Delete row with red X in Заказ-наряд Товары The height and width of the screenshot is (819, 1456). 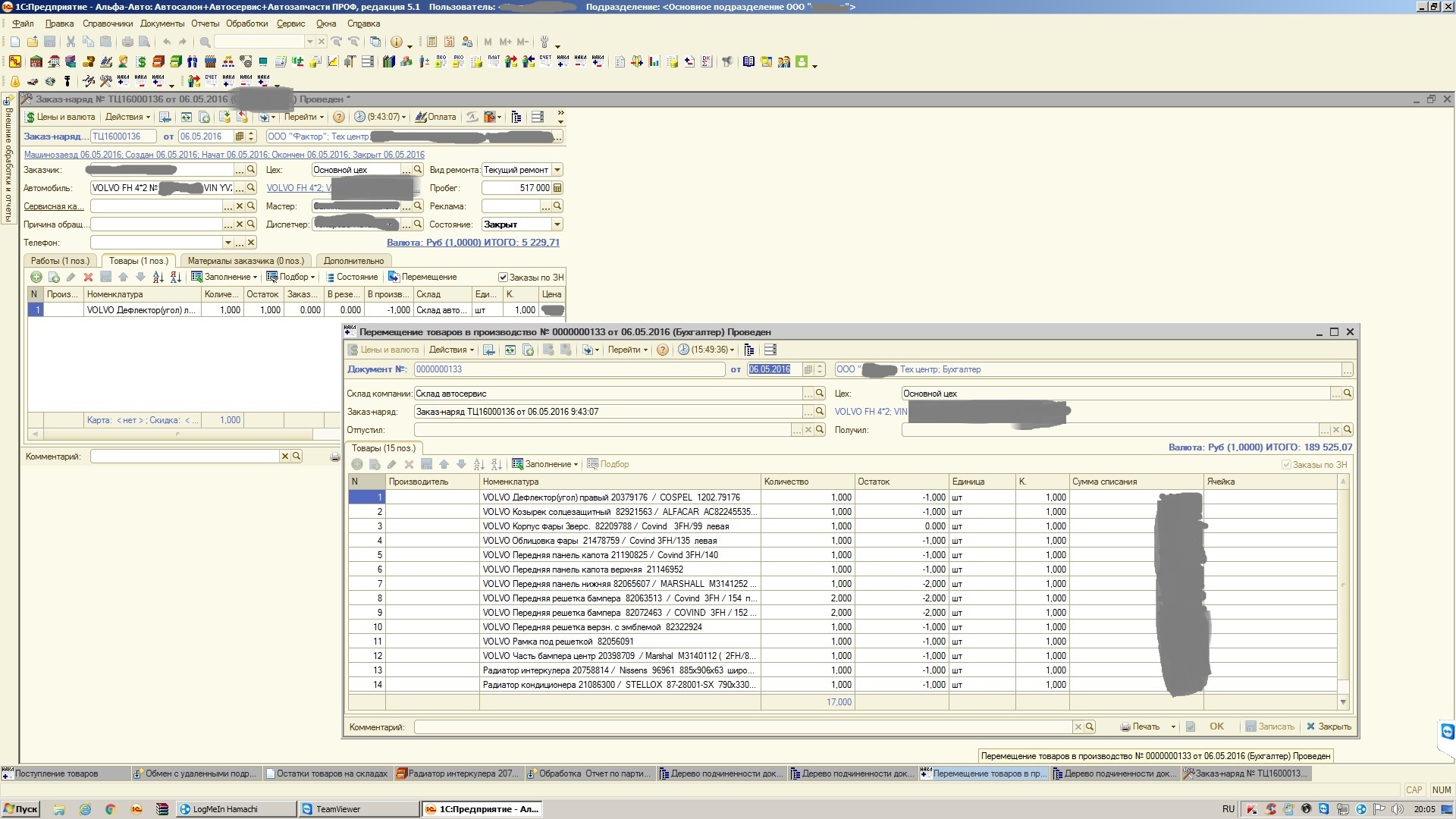point(88,277)
